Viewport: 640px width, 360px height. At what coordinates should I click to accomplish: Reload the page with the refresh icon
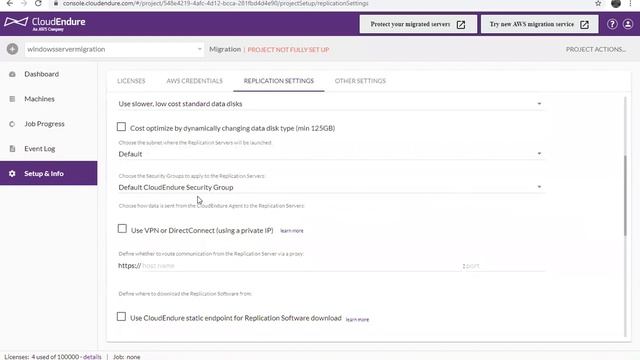[x=38, y=3]
